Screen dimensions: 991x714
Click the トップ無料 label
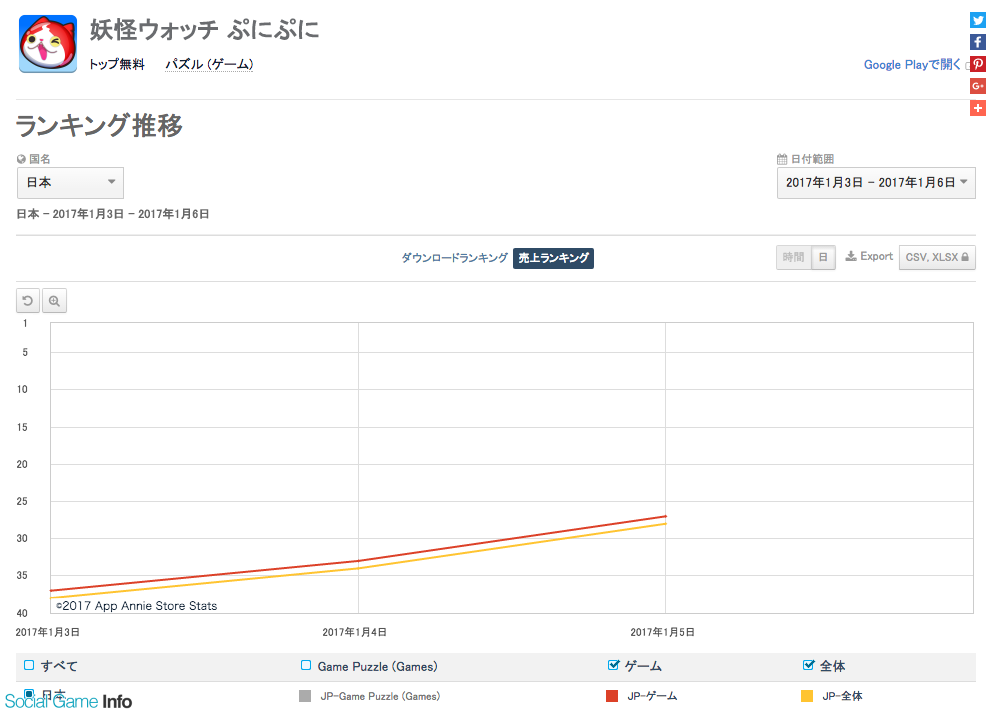pos(117,64)
